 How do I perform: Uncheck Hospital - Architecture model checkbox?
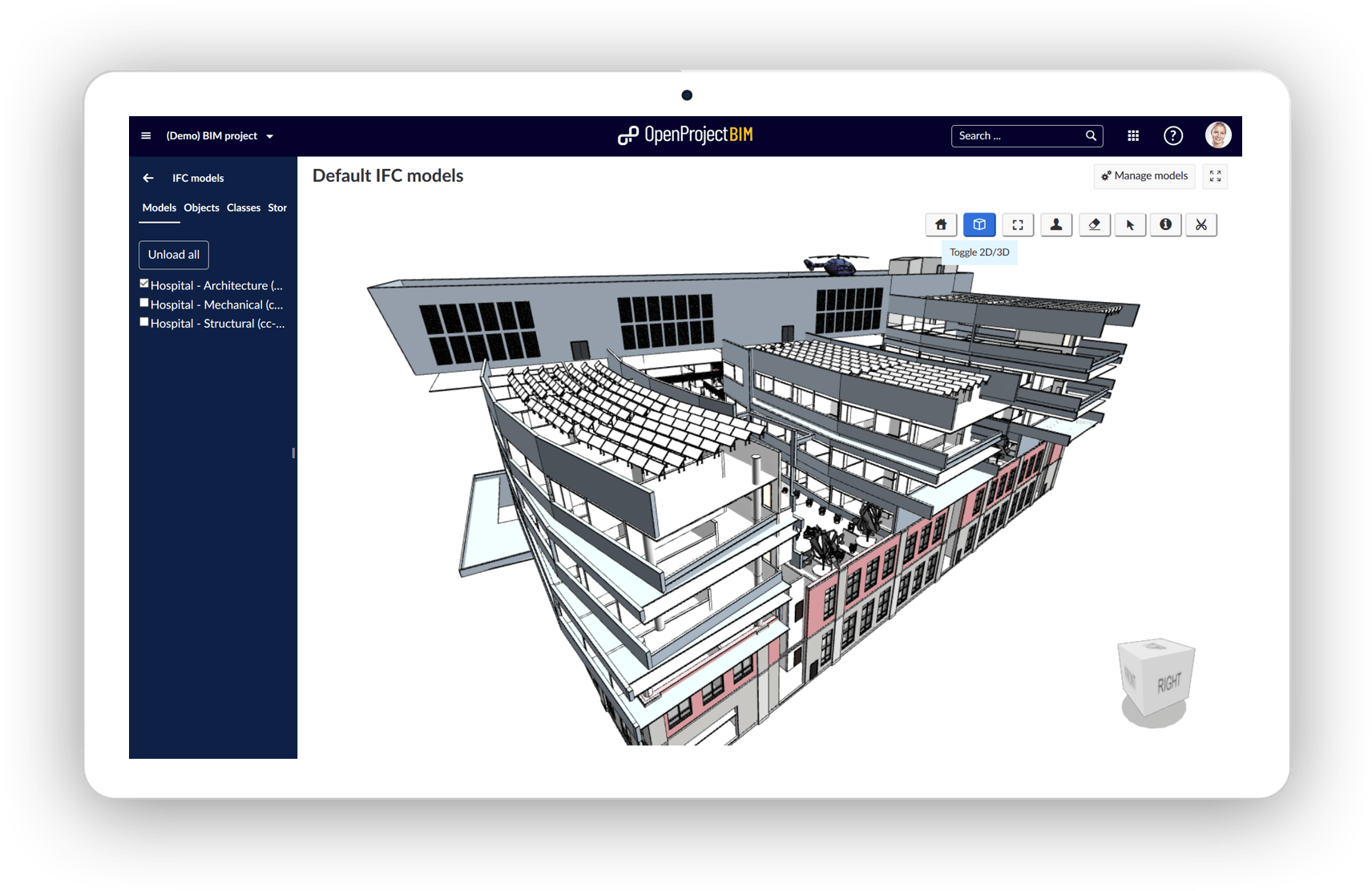click(x=144, y=284)
